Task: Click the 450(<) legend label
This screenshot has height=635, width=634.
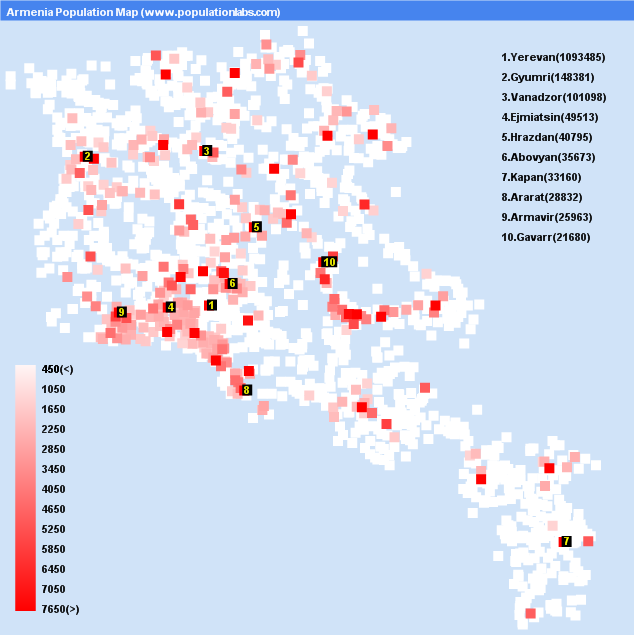Action: [x=57, y=369]
